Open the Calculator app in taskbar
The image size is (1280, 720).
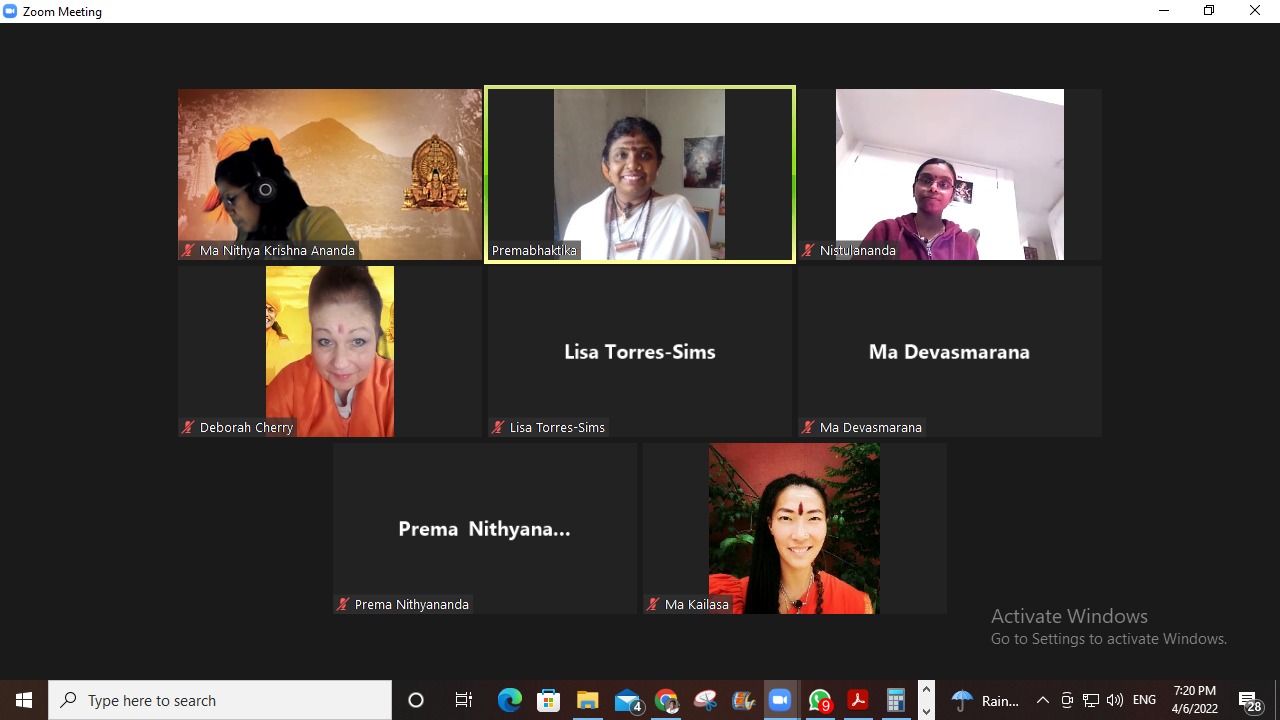[895, 700]
